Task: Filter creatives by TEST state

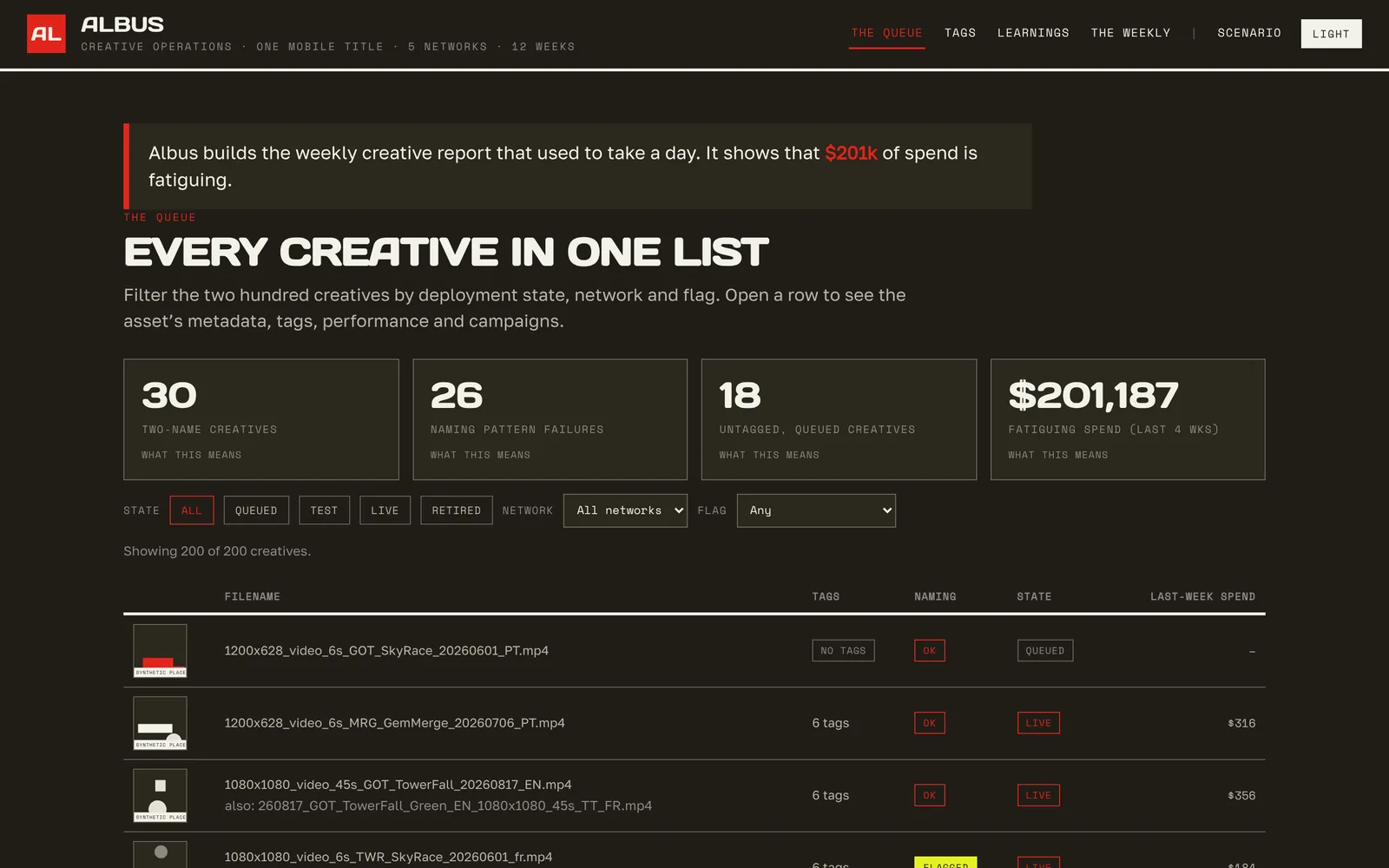Action: [x=324, y=510]
